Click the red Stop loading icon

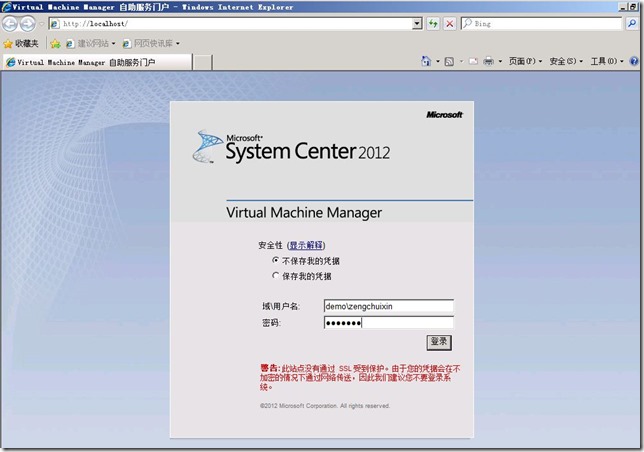[x=450, y=24]
